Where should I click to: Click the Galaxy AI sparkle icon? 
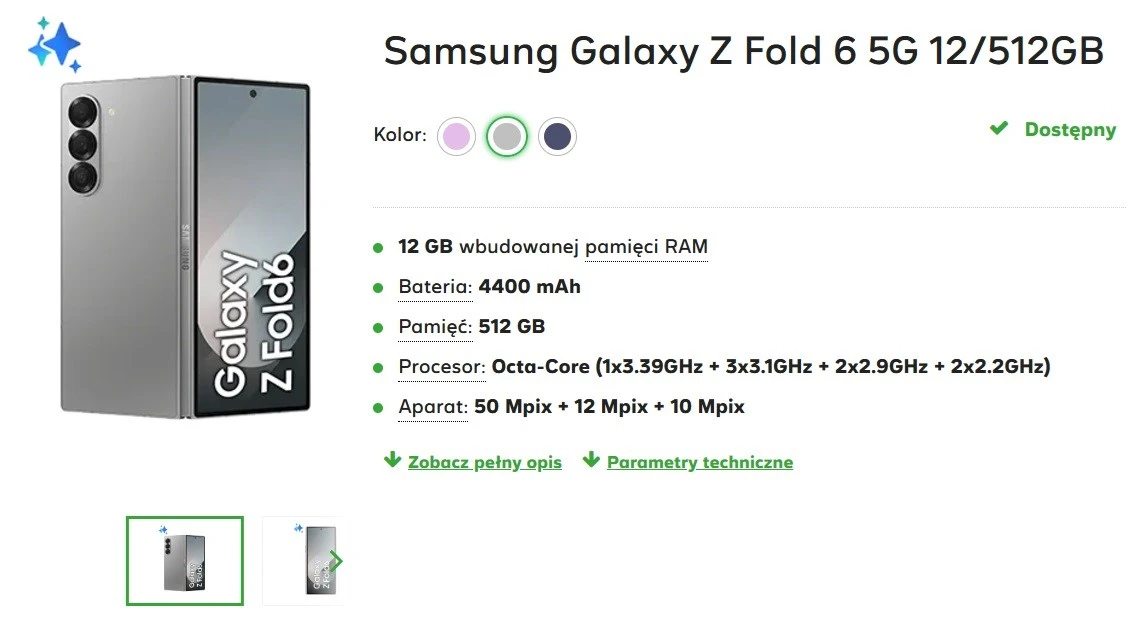54,45
